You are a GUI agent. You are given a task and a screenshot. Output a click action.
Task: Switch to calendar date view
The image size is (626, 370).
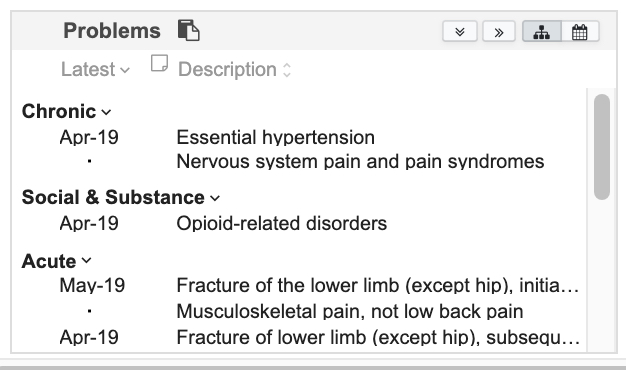tap(580, 31)
